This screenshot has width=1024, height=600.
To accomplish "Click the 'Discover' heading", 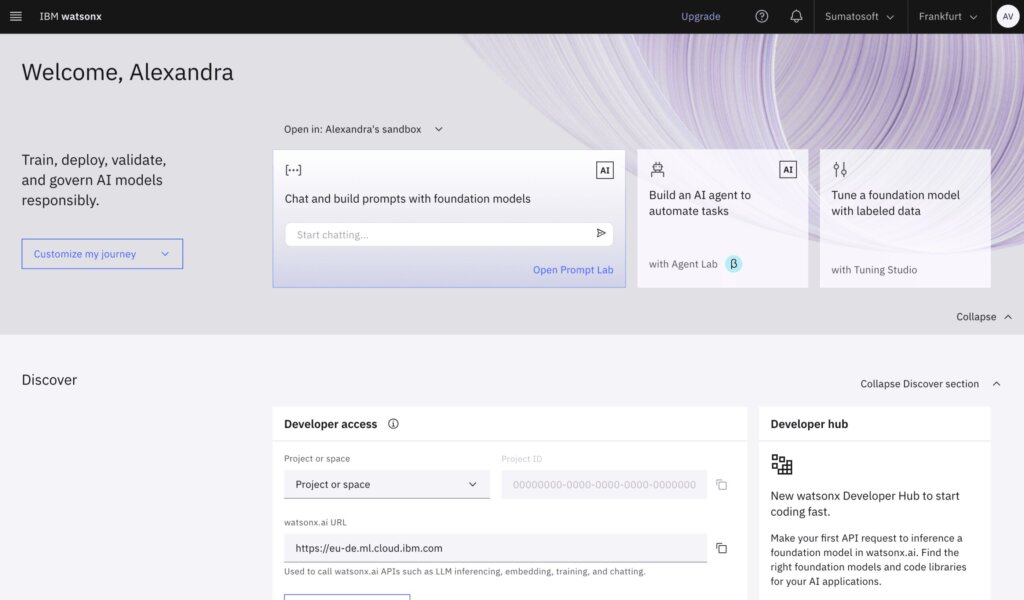I will click(49, 380).
